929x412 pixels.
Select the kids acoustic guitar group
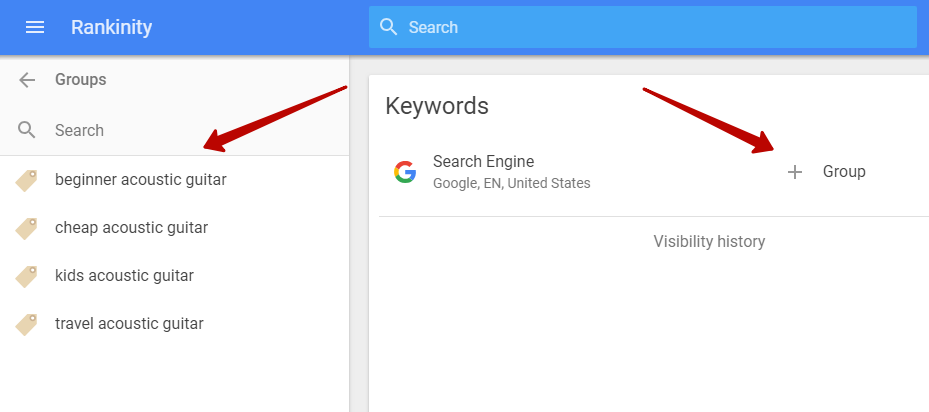pyautogui.click(x=174, y=276)
